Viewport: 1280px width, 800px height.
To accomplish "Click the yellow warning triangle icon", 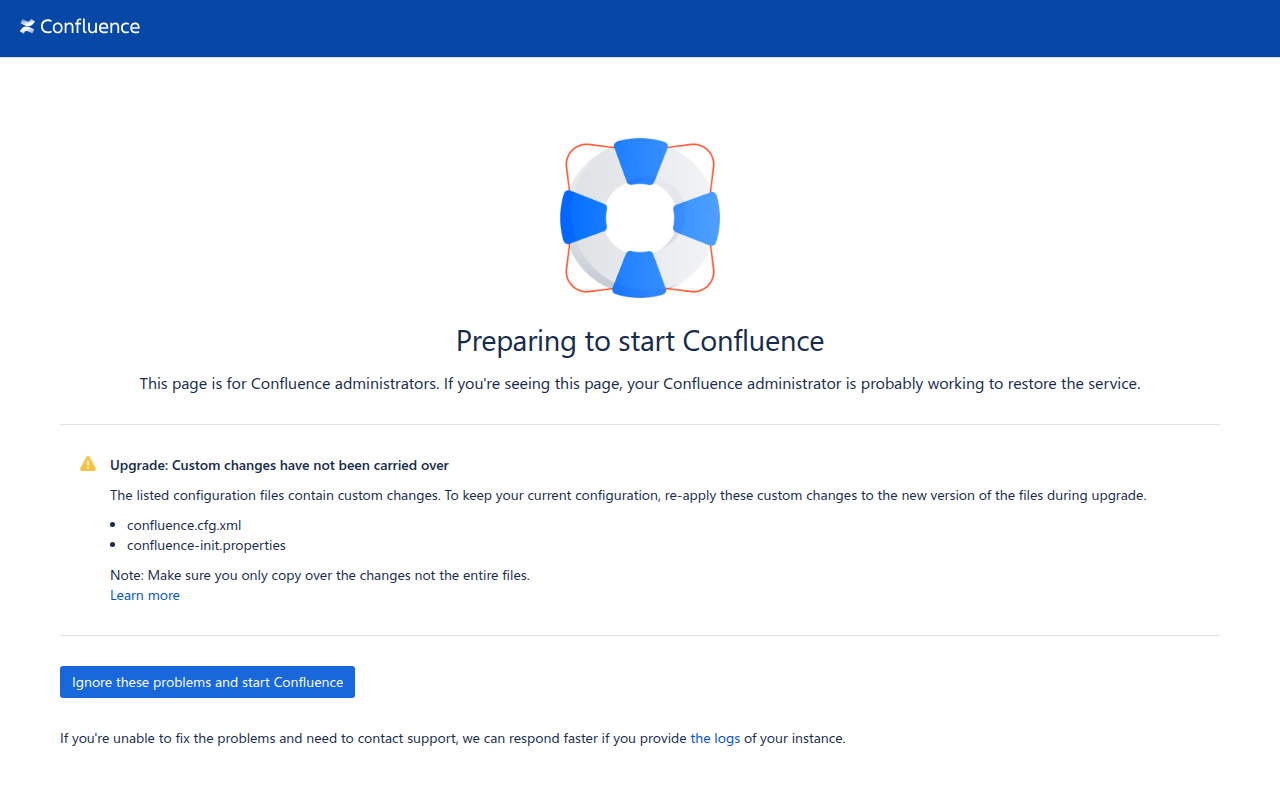I will (88, 464).
